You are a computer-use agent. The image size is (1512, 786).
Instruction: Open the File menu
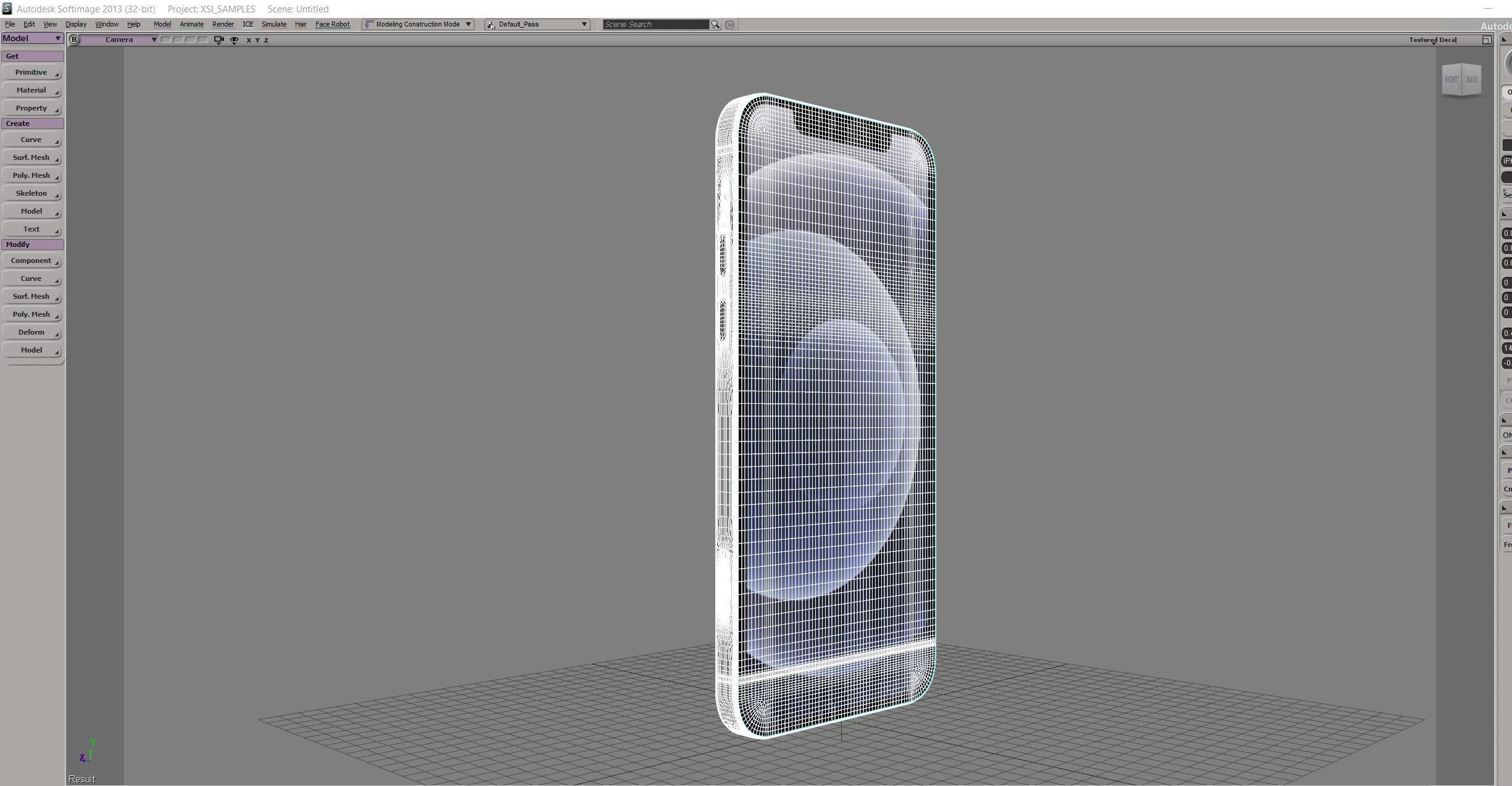click(10, 24)
